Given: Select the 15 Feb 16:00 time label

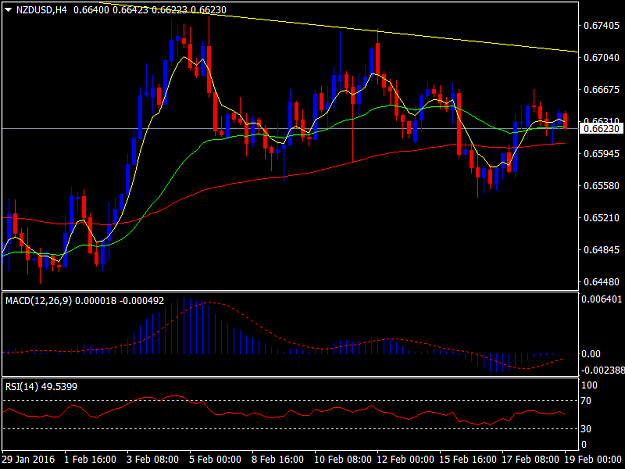Looking at the screenshot, I should [x=468, y=459].
